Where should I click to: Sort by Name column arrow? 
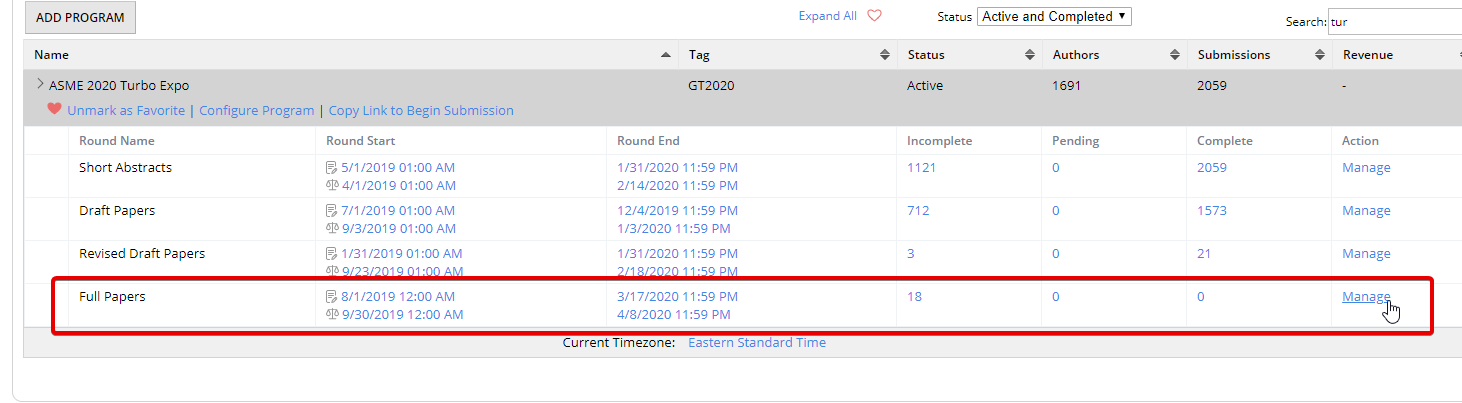[x=666, y=55]
